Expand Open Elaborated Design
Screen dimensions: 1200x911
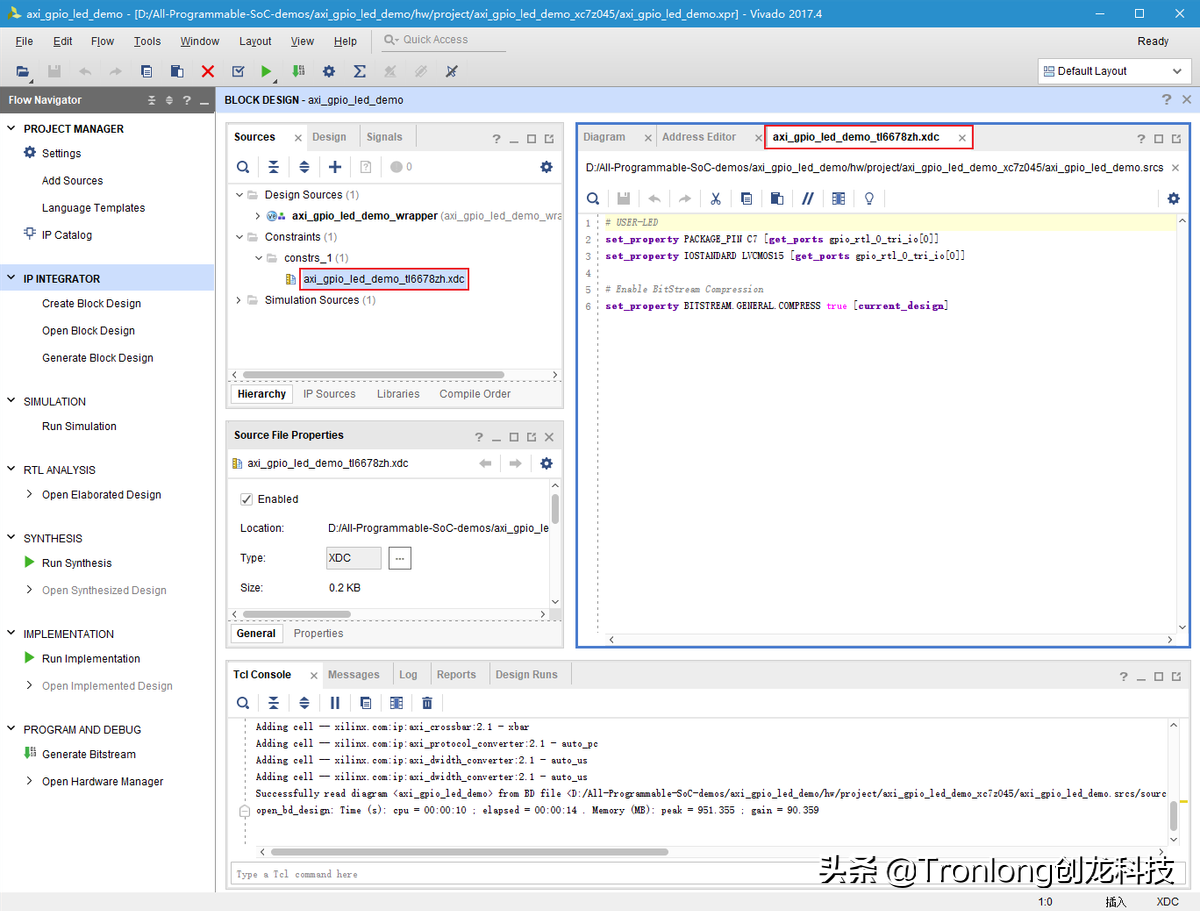[x=30, y=494]
